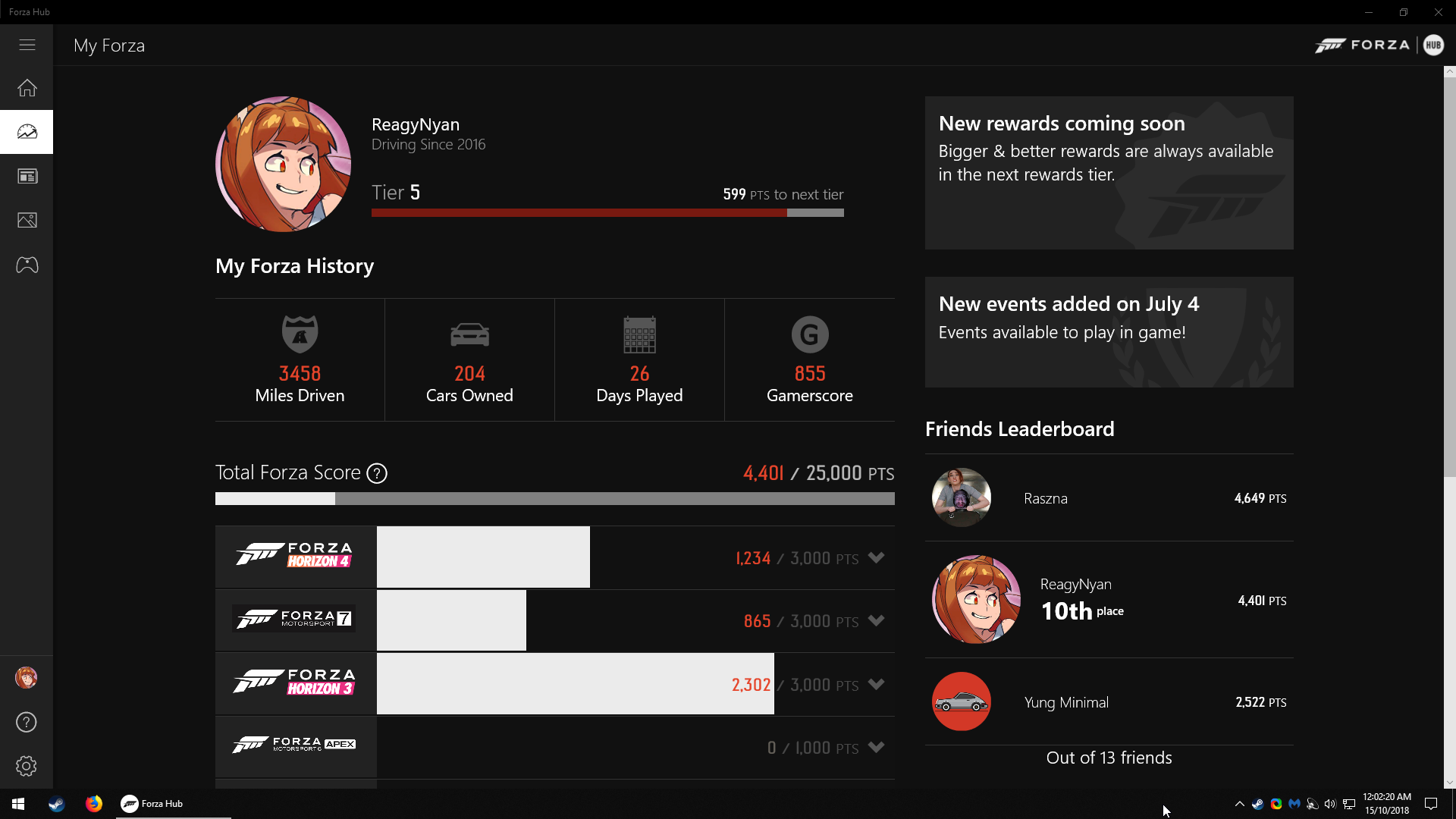Viewport: 1456px width, 819px height.
Task: Select Raszna in Friends Leaderboard
Action: point(1109,497)
